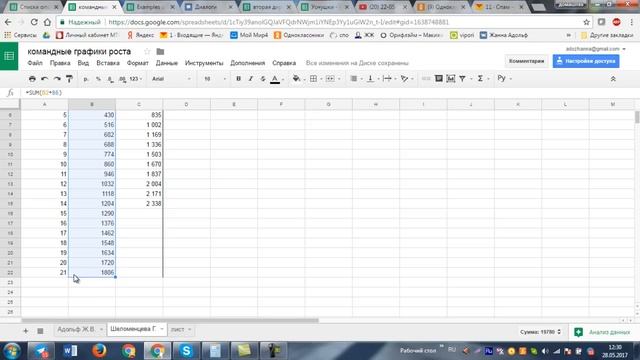Toggle italic formatting

(251, 79)
